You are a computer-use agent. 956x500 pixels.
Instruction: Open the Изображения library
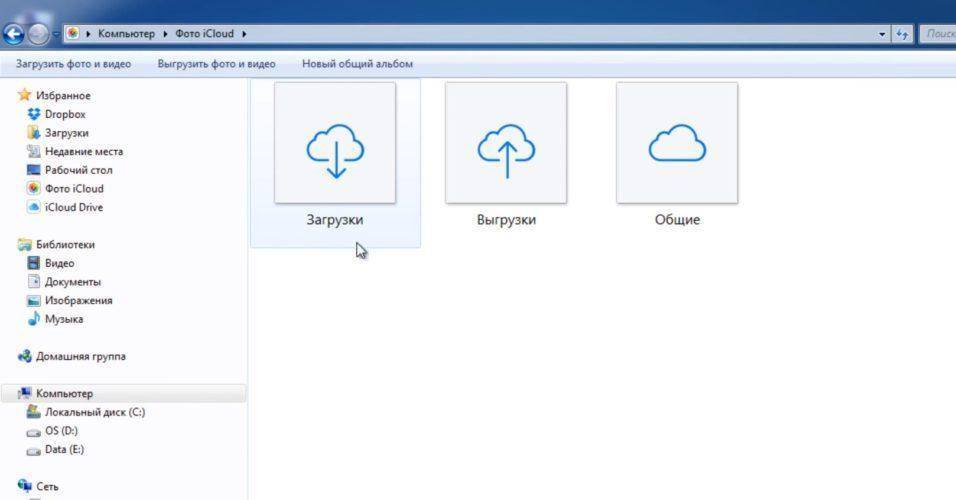click(78, 300)
